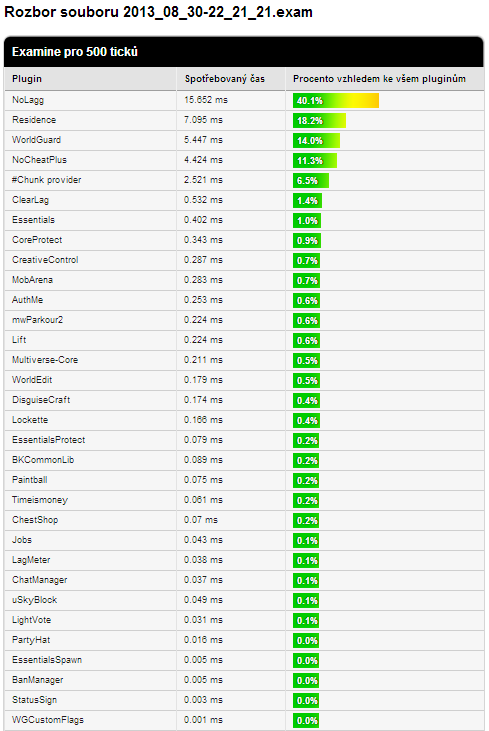Select the ChatManager plugin name
The width and height of the screenshot is (489, 731).
click(x=40, y=580)
